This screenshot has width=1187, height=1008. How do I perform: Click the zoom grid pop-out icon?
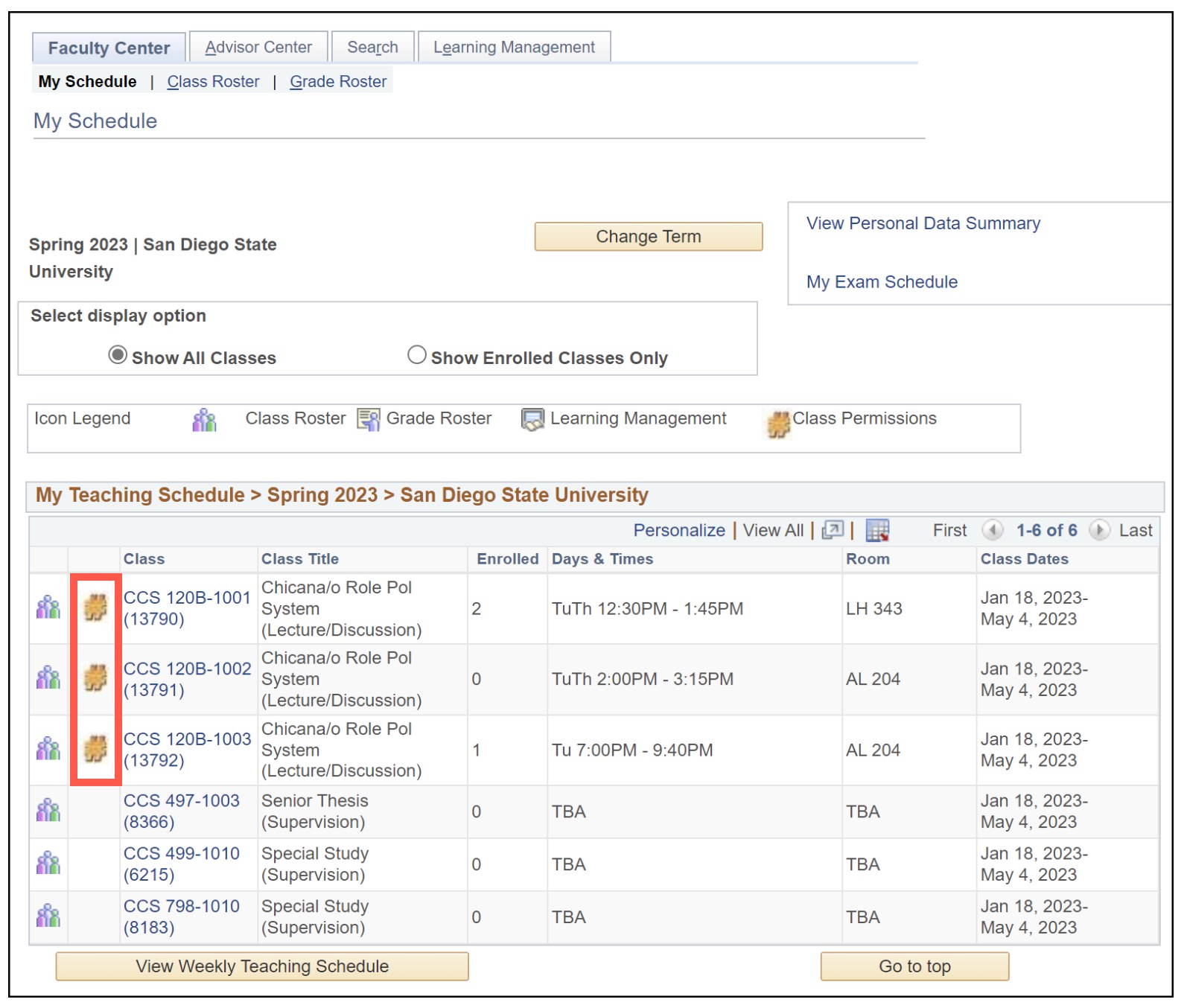click(x=833, y=530)
